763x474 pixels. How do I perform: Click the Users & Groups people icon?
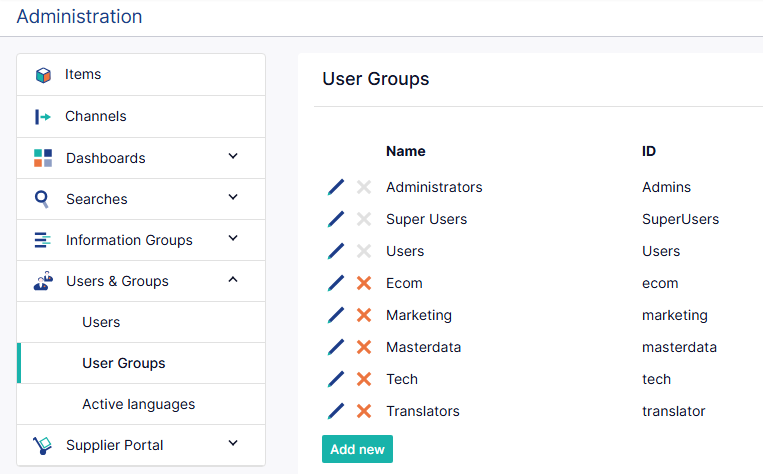point(43,281)
